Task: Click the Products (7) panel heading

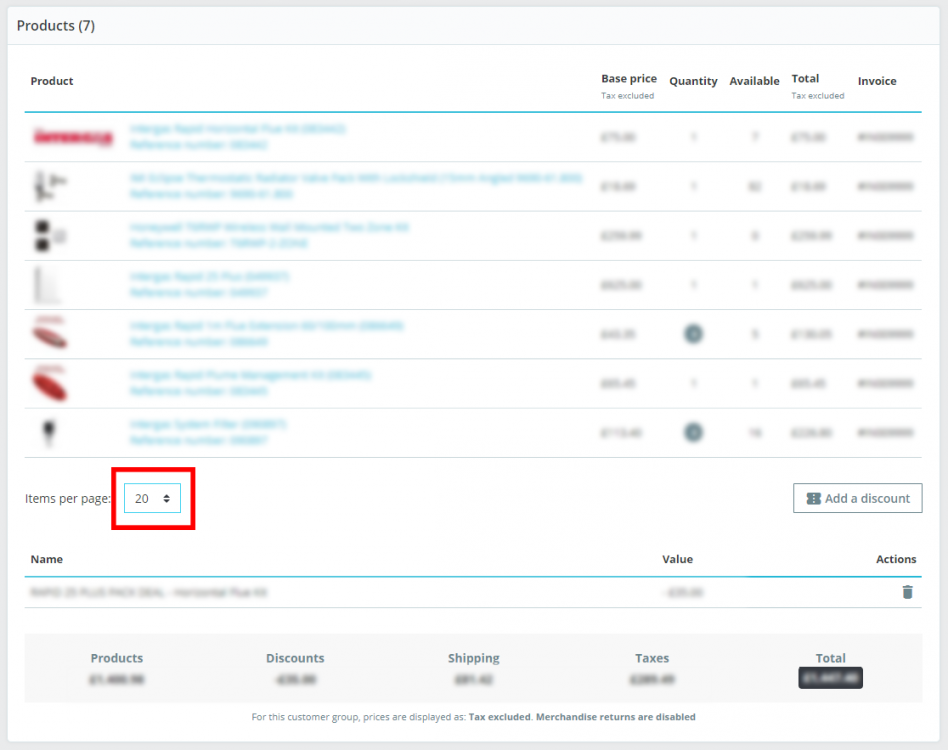Action: 56,26
